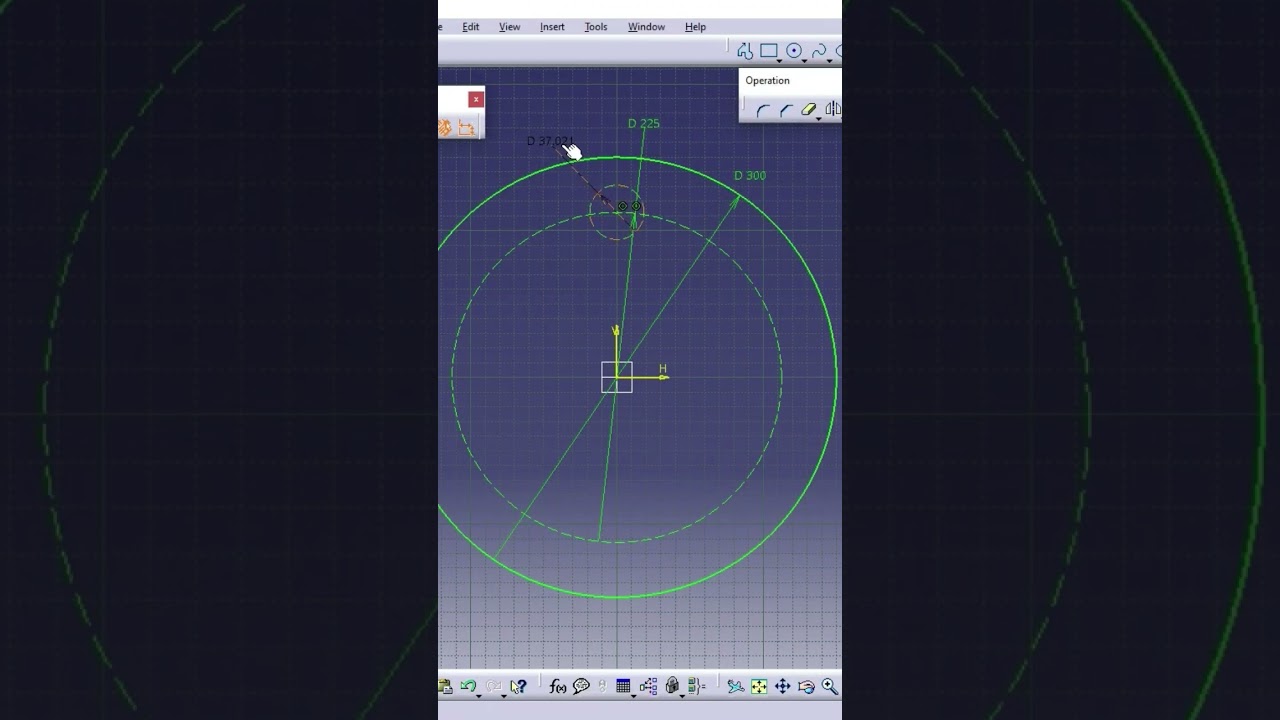Select the Rotate view tool
1280x720 pixels.
point(806,686)
